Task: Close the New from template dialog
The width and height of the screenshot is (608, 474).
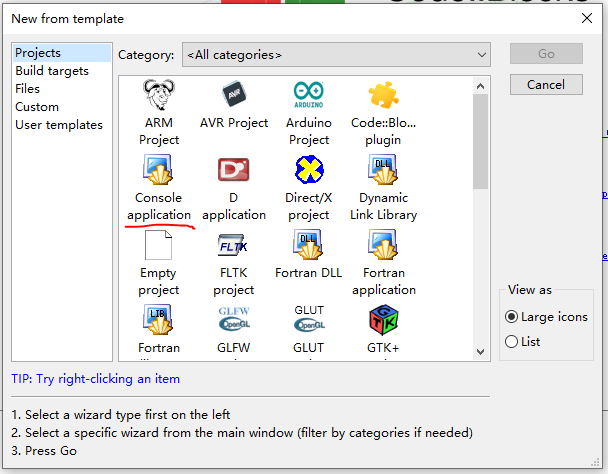Action: point(587,18)
